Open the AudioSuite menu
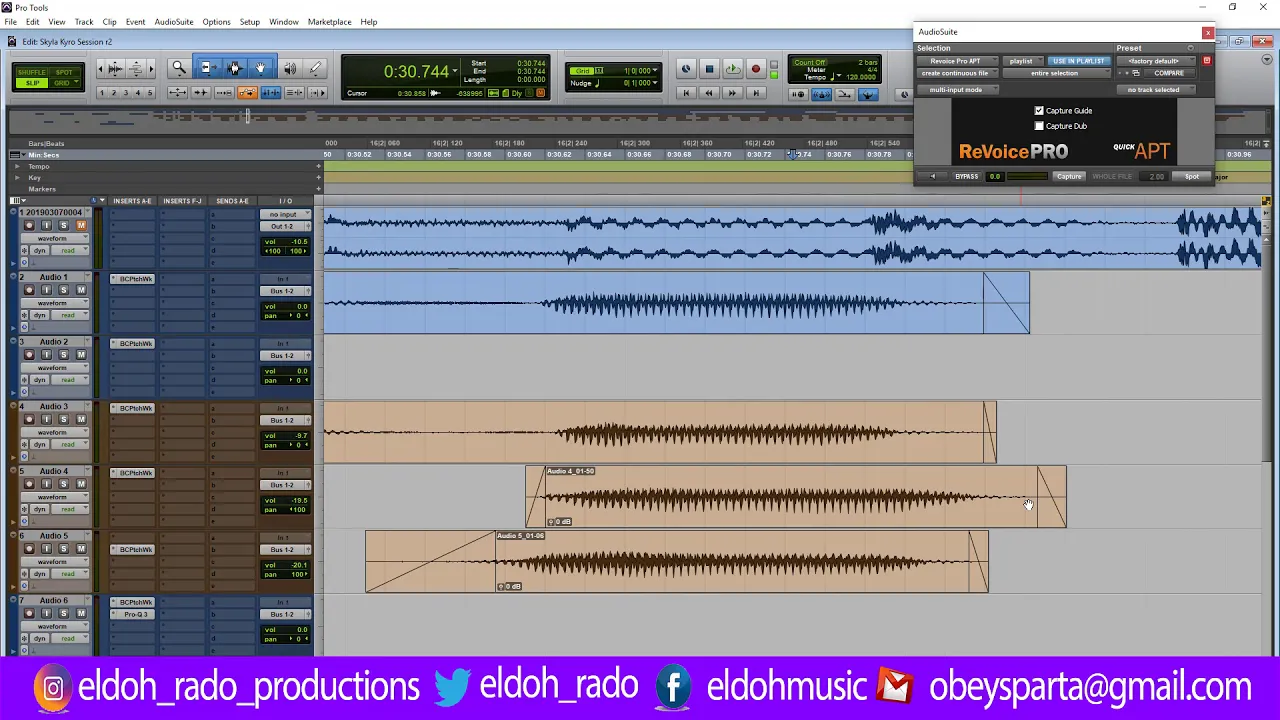This screenshot has width=1280, height=720. point(174,22)
